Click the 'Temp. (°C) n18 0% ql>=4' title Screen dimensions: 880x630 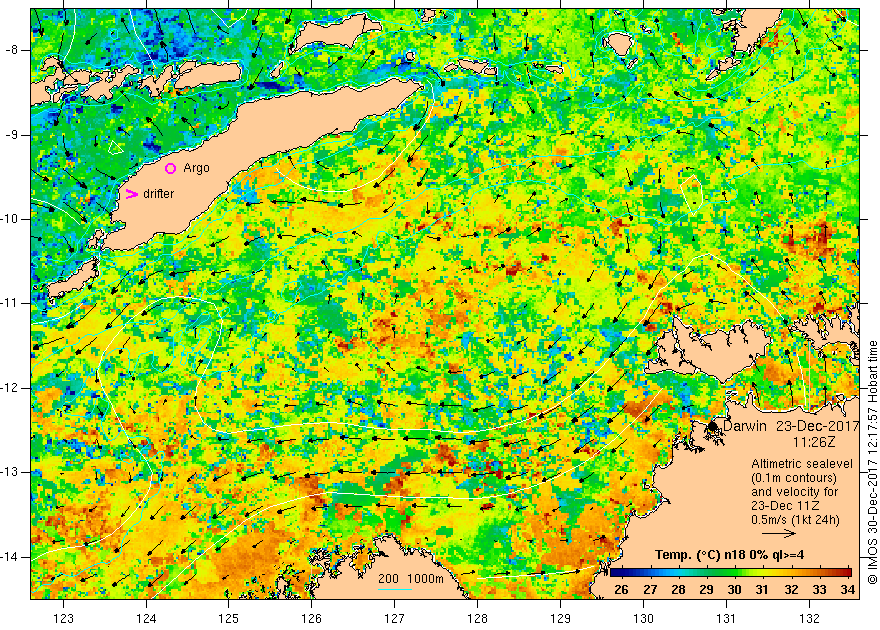click(x=729, y=555)
